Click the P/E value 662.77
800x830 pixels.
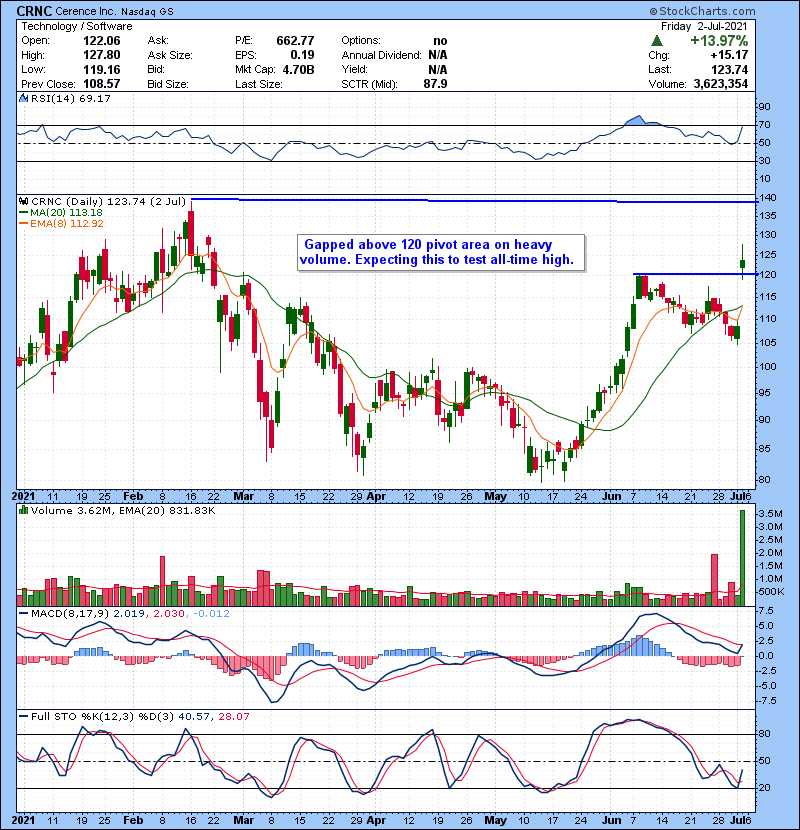pyautogui.click(x=295, y=41)
